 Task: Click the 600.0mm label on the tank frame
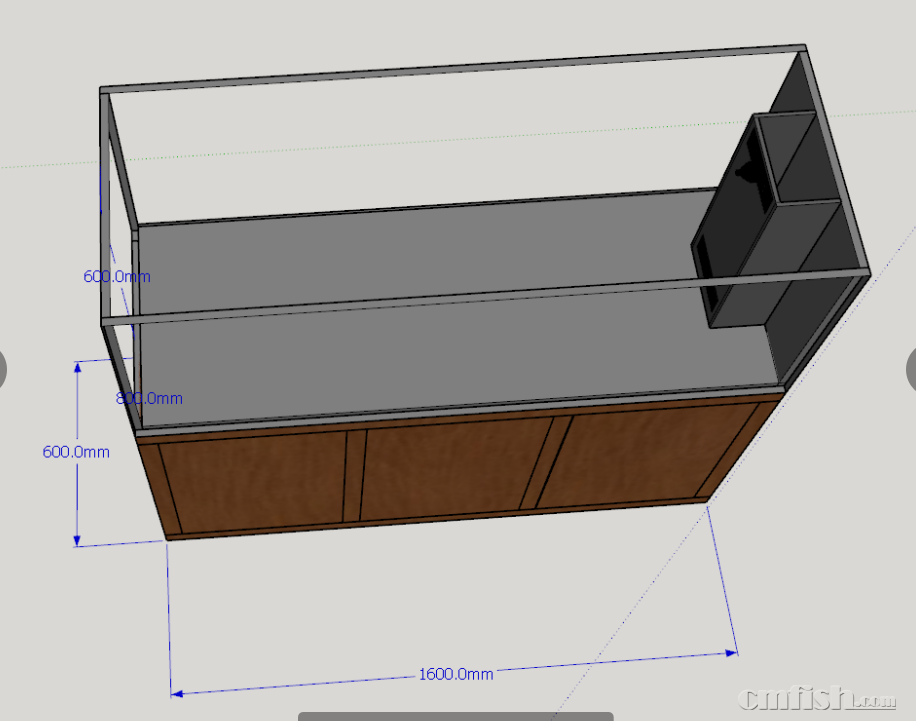tap(116, 276)
